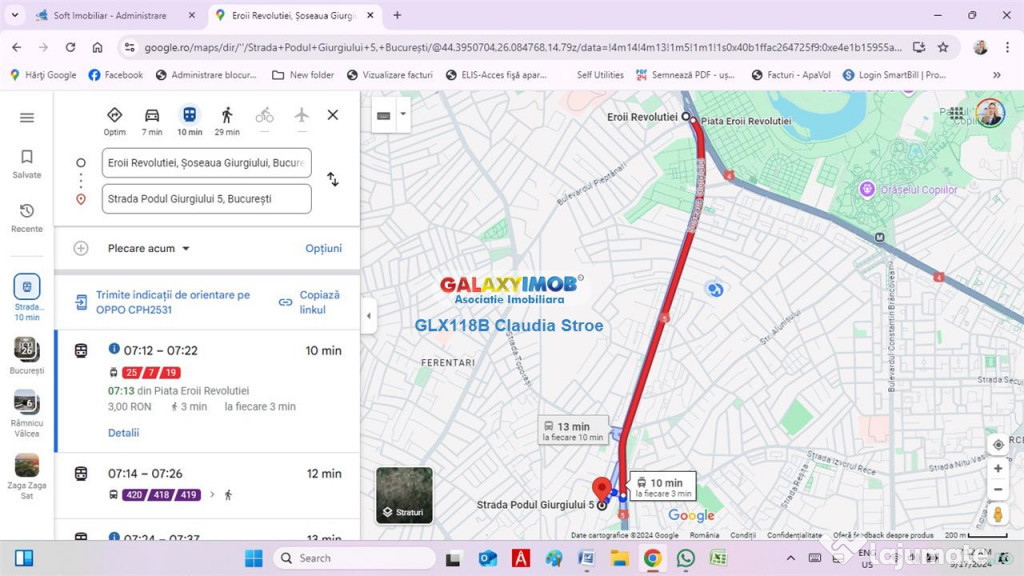Open Login SmartBill bookmark
This screenshot has height=576, width=1024.
[x=894, y=75]
